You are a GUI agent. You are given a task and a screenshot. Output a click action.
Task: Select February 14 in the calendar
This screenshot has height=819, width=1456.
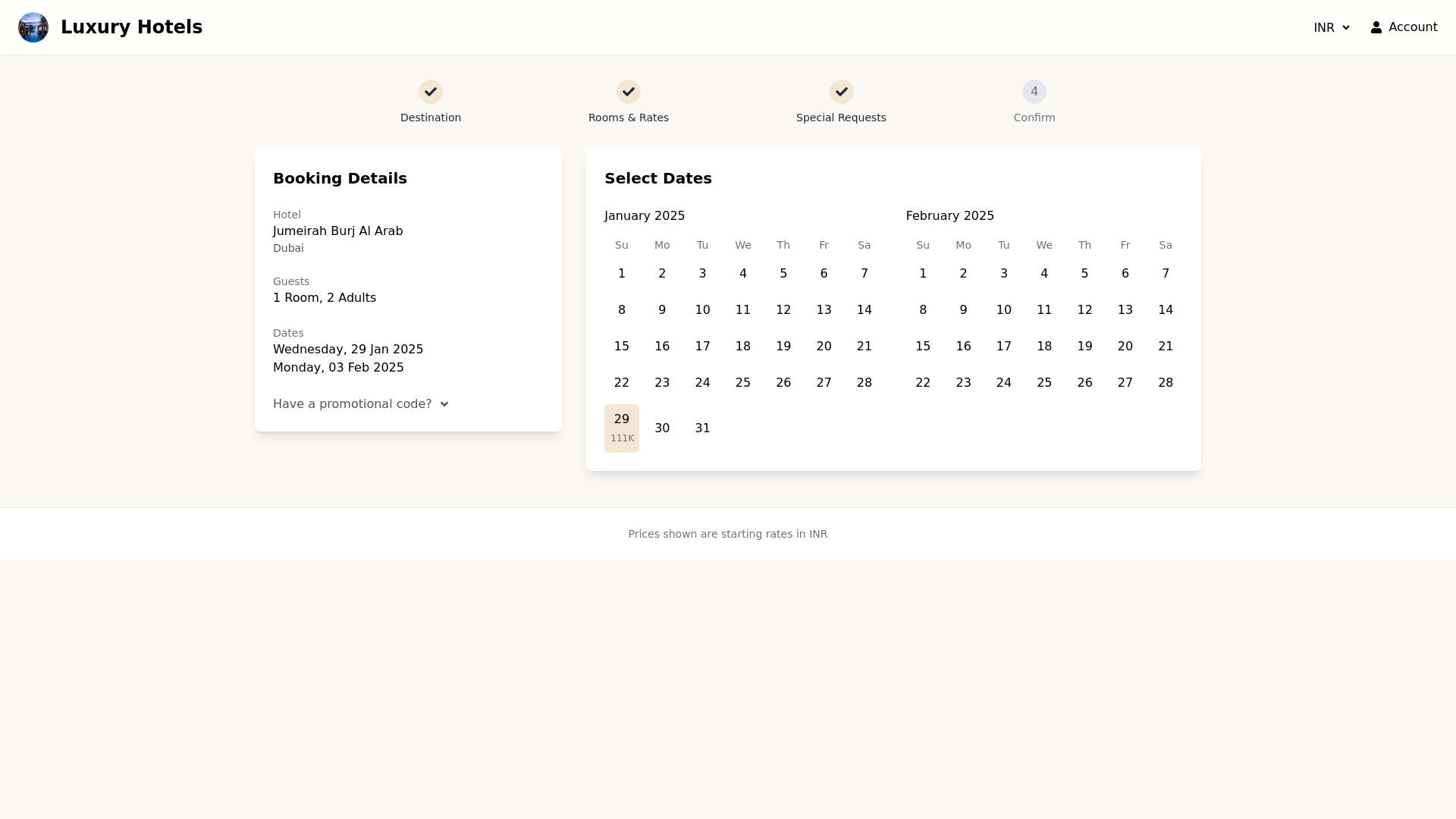pos(1166,309)
